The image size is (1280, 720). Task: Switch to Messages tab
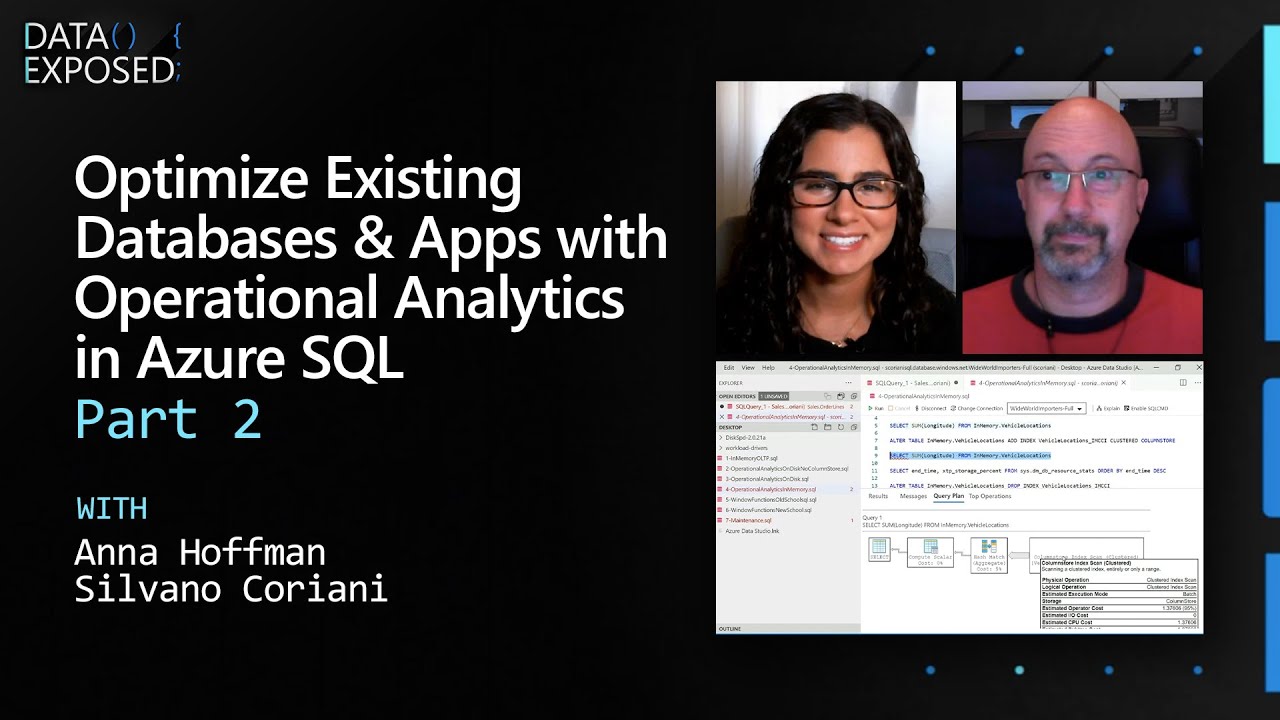click(913, 496)
